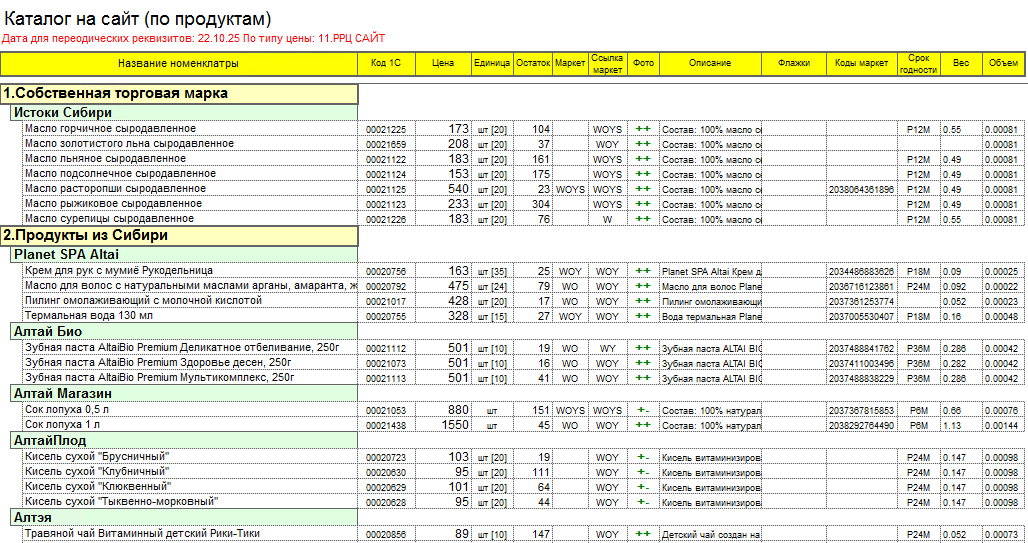Screen dimensions: 1028x543
Task: Select the 'Остаток' column header
Action: click(533, 64)
